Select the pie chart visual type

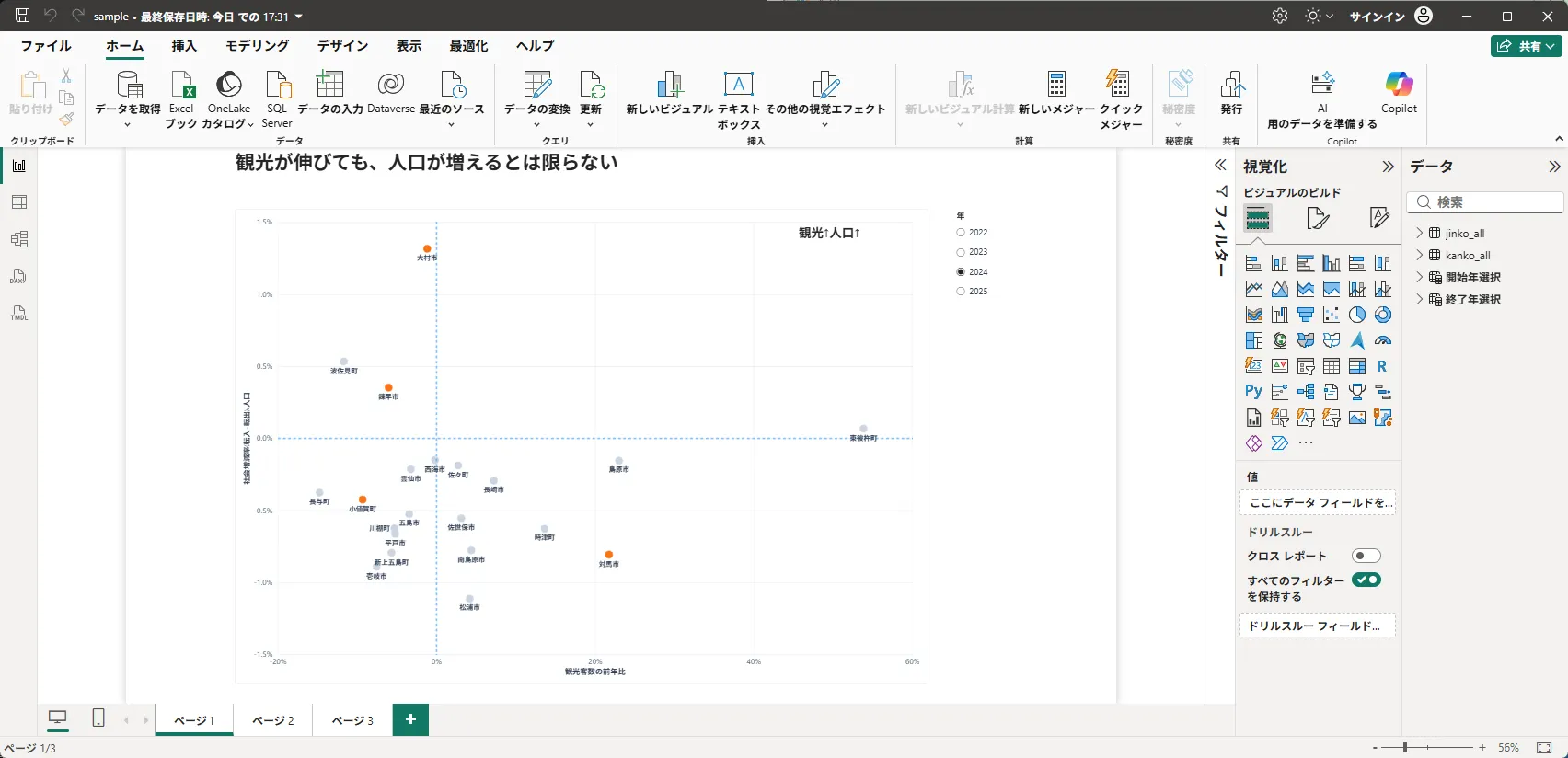[1357, 315]
